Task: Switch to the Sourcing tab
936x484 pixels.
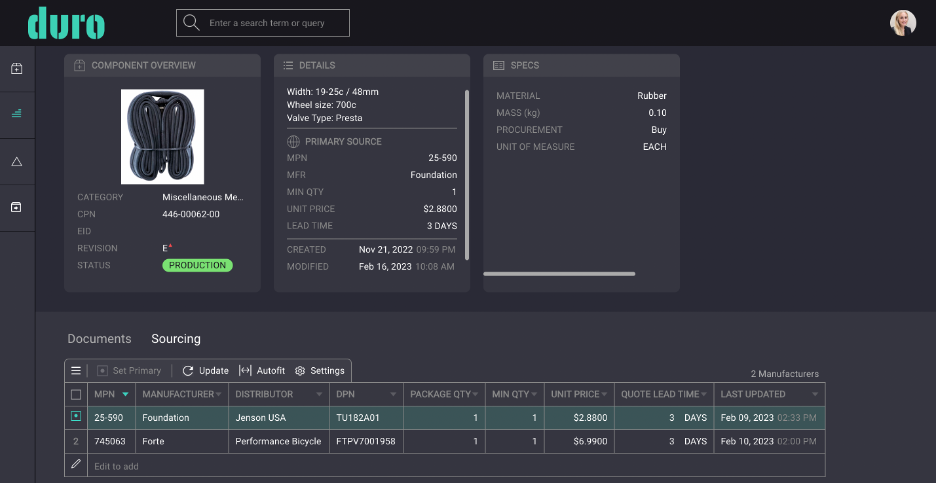Action: (176, 338)
